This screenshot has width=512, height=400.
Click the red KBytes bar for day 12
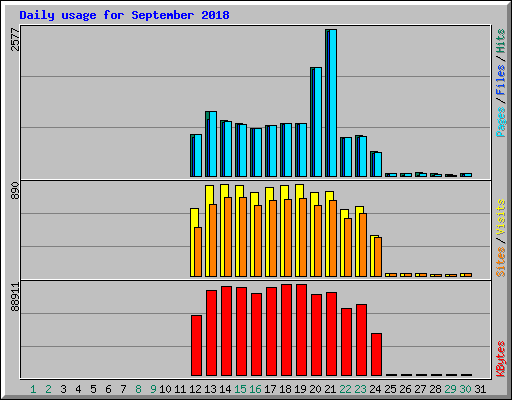tap(196, 345)
